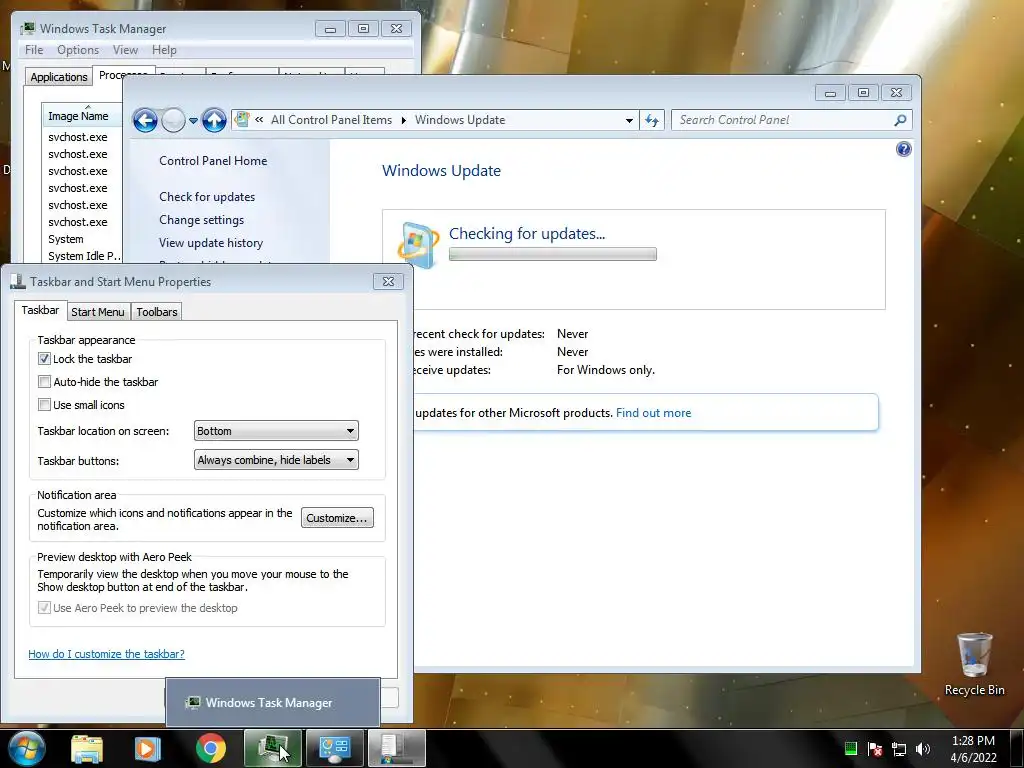Open the address bar history dropdown
Viewport: 1024px width, 768px height.
point(629,120)
